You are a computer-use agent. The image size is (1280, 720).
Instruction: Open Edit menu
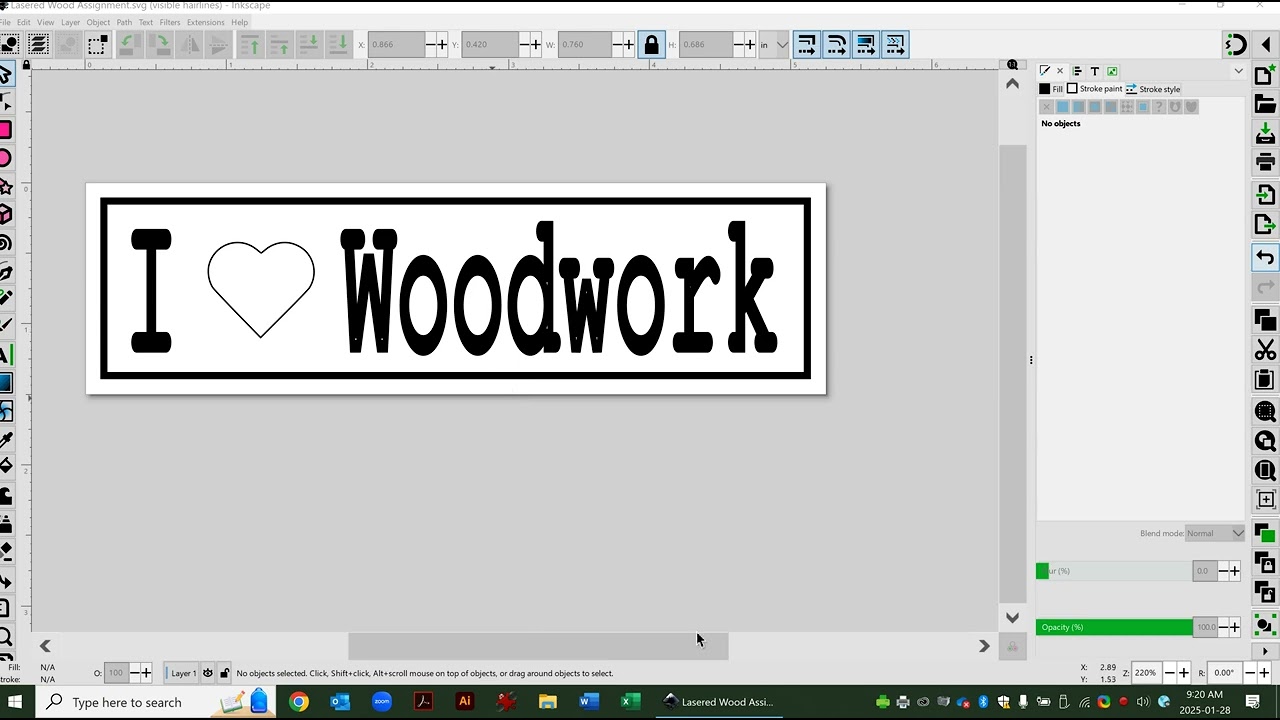click(23, 22)
